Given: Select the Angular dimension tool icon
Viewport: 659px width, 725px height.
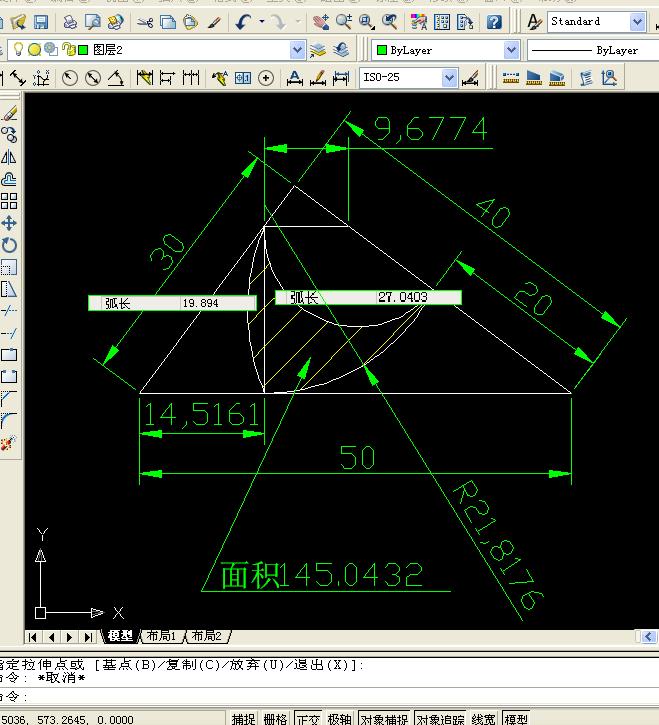Looking at the screenshot, I should tap(116, 78).
